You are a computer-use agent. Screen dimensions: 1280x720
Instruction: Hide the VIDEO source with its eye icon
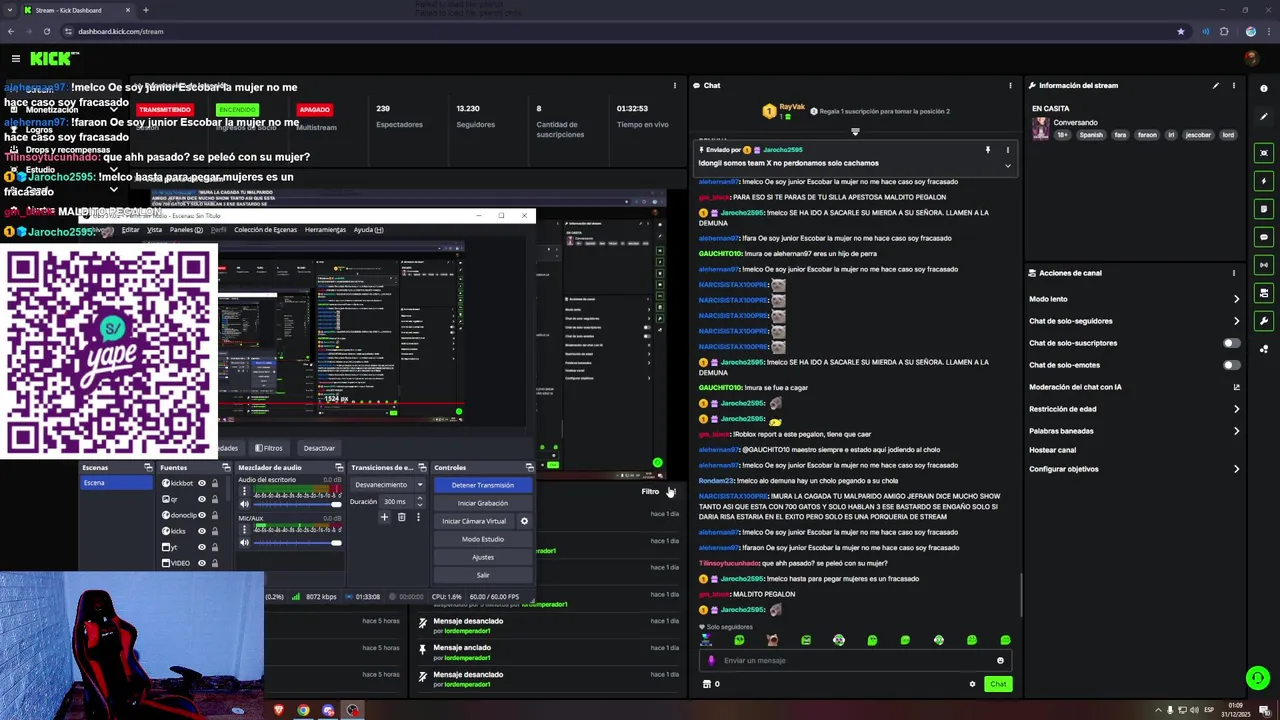click(202, 563)
